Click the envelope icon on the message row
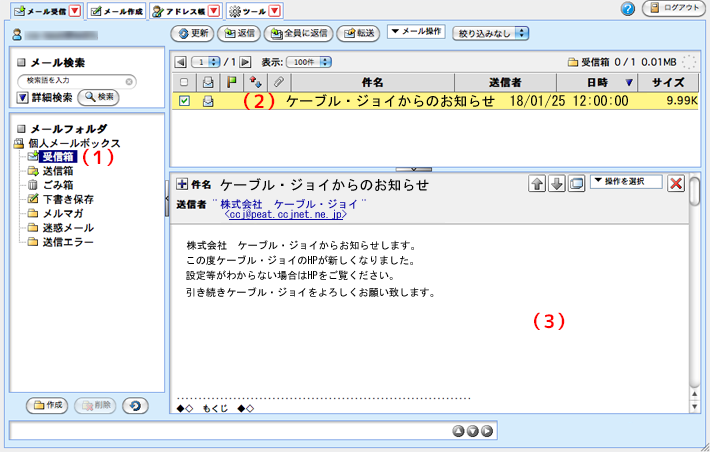710x452 pixels. click(208, 100)
